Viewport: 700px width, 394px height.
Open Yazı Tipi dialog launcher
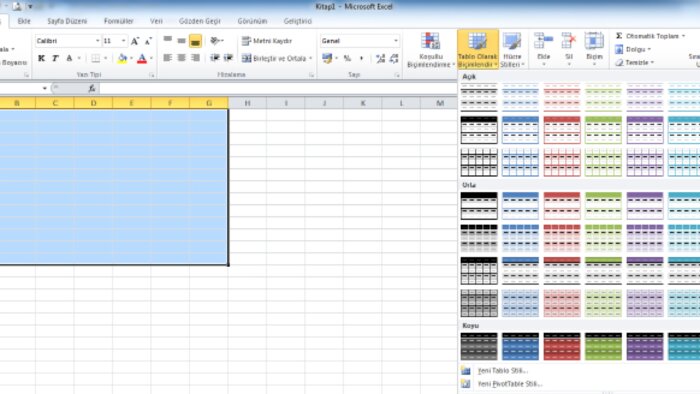(152, 75)
